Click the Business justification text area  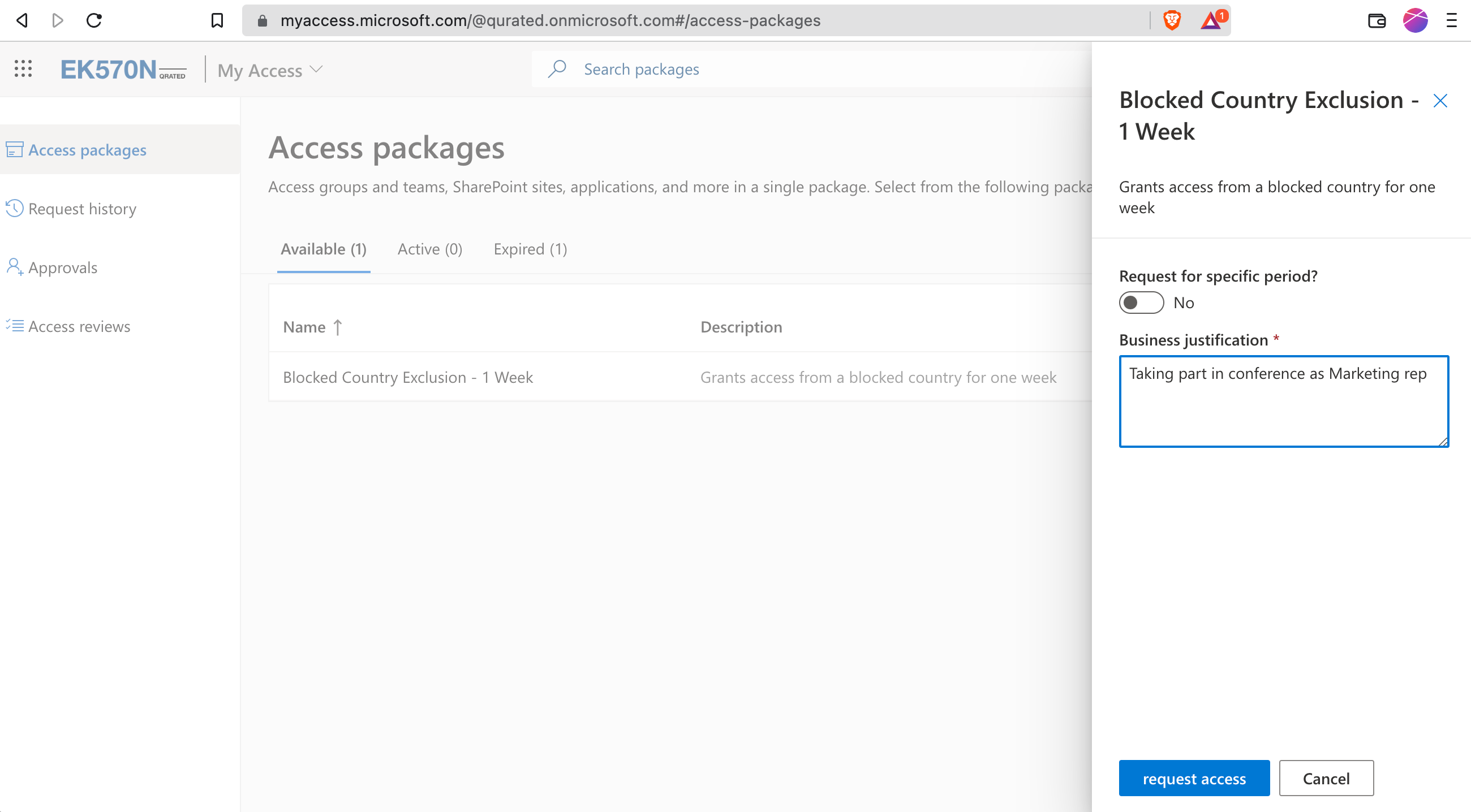[1284, 401]
